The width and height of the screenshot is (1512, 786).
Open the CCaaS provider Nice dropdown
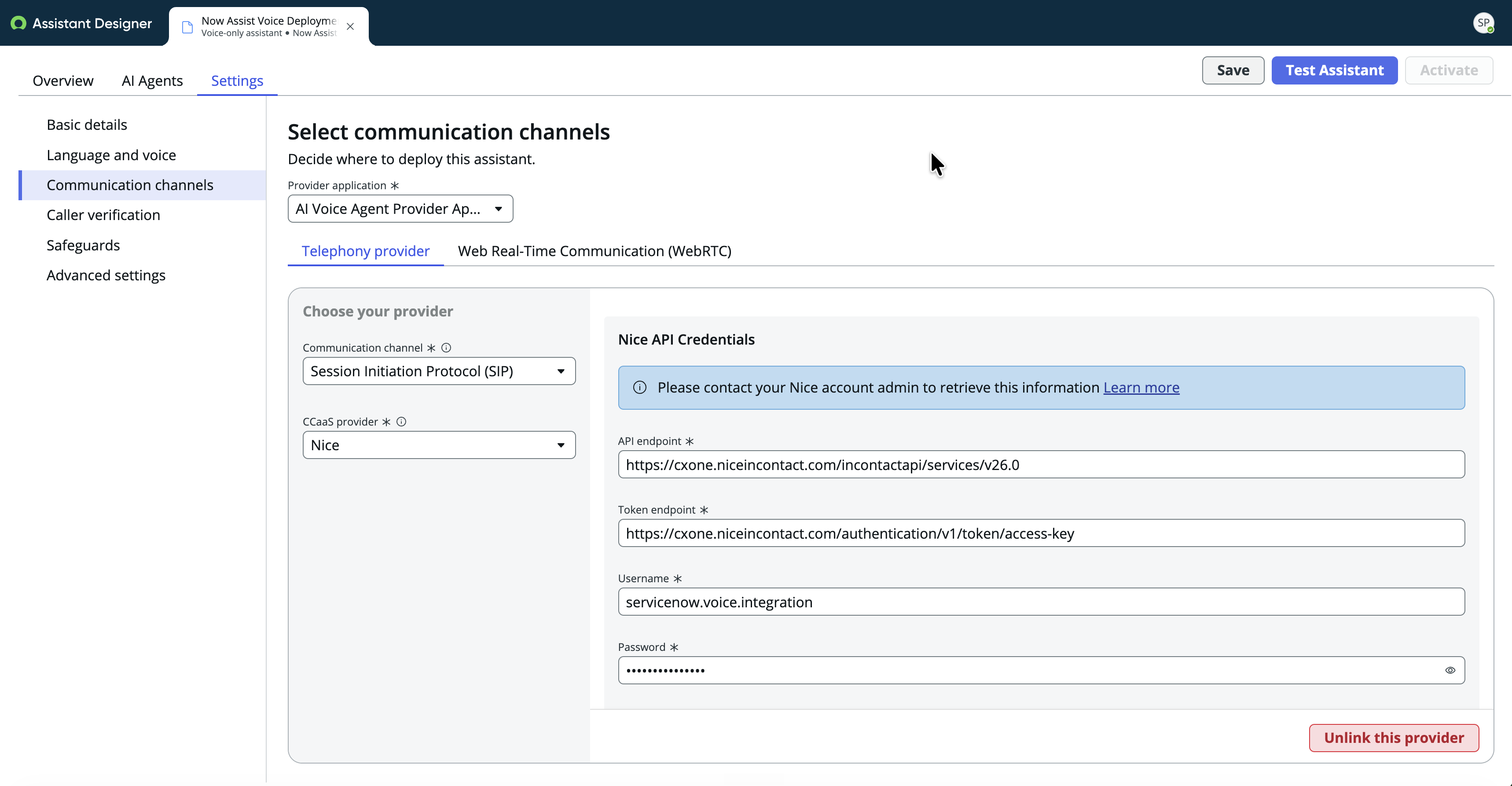point(439,445)
